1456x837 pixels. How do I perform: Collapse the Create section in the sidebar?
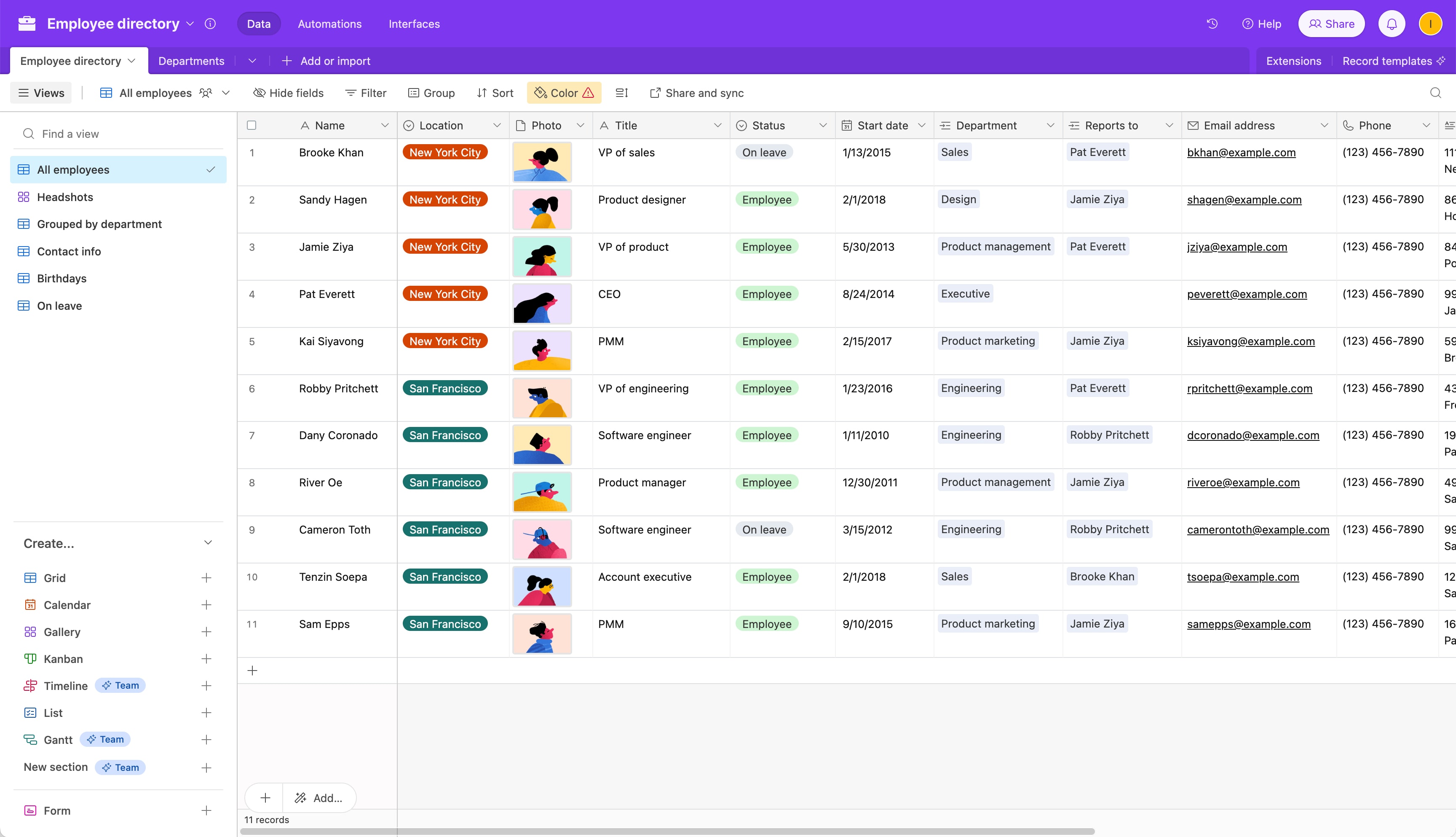tap(209, 543)
